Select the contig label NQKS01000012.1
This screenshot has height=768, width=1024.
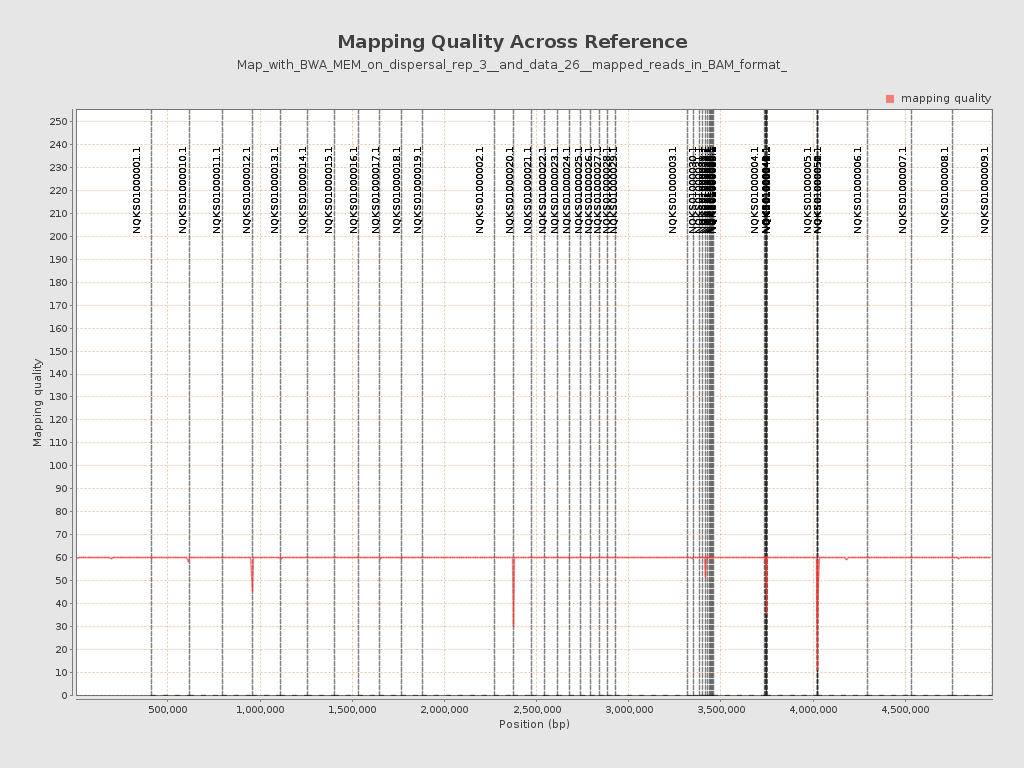(248, 190)
